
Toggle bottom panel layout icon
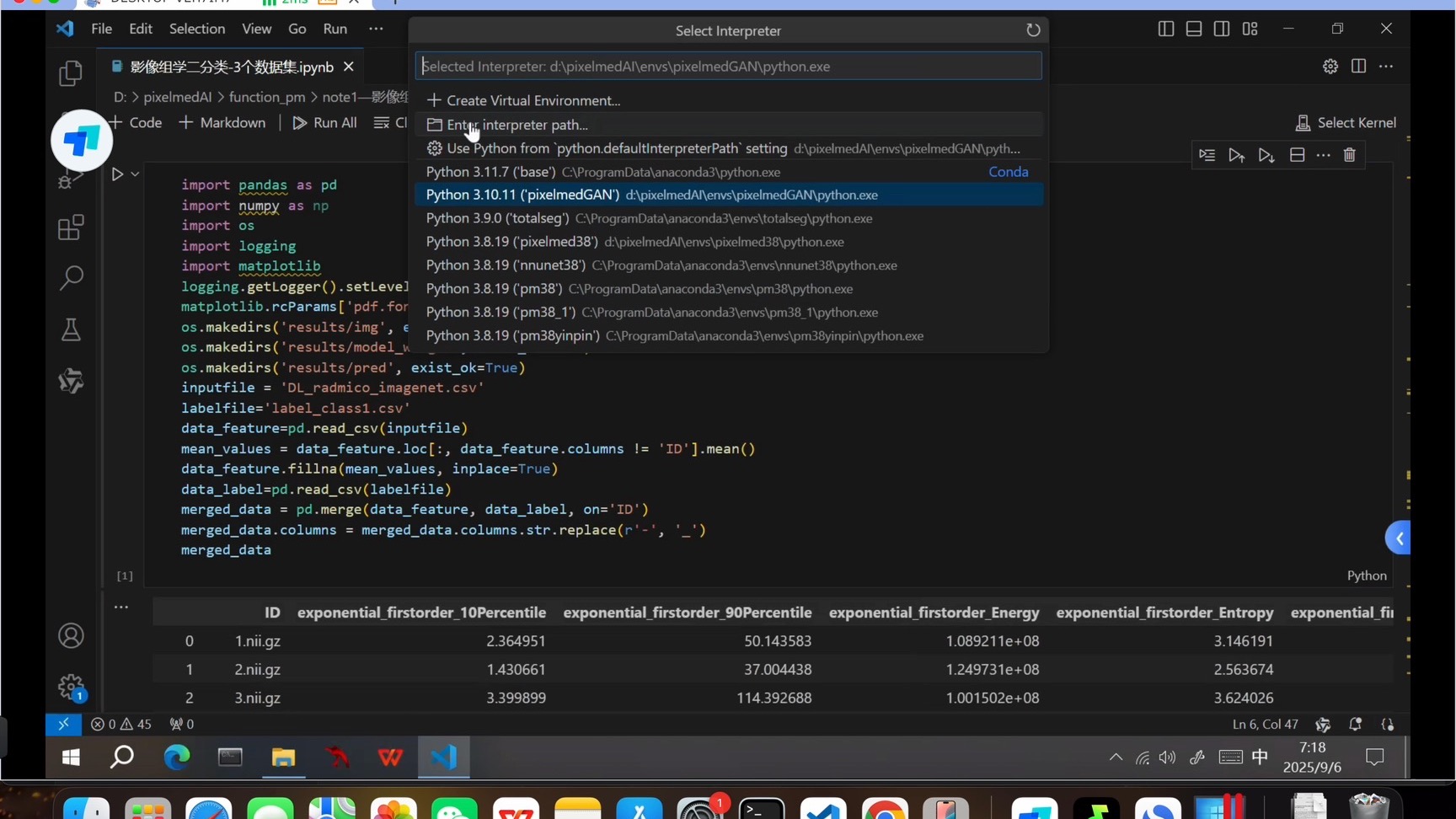1194,29
